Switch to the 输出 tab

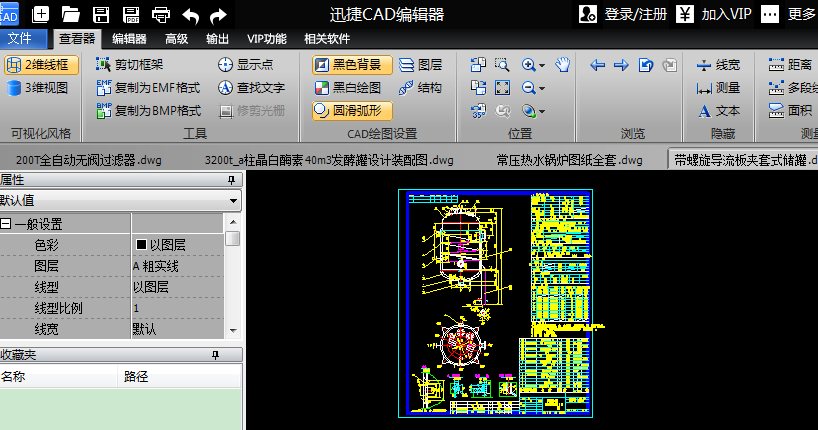tap(218, 39)
